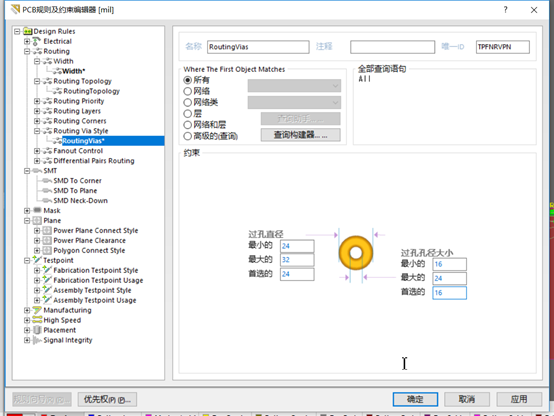Image resolution: width=554 pixels, height=416 pixels.
Task: Expand the Signal Integrity tree node
Action: [x=27, y=340]
